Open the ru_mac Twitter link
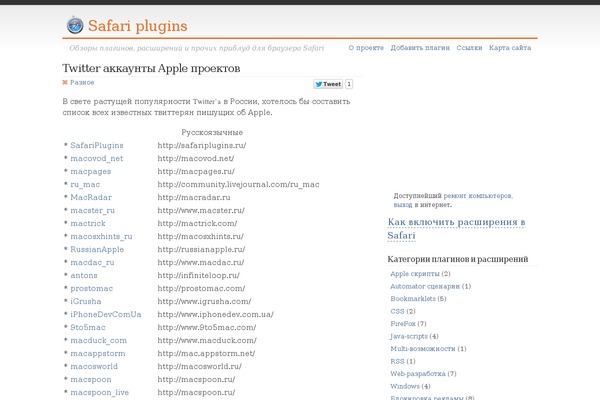 [85, 184]
